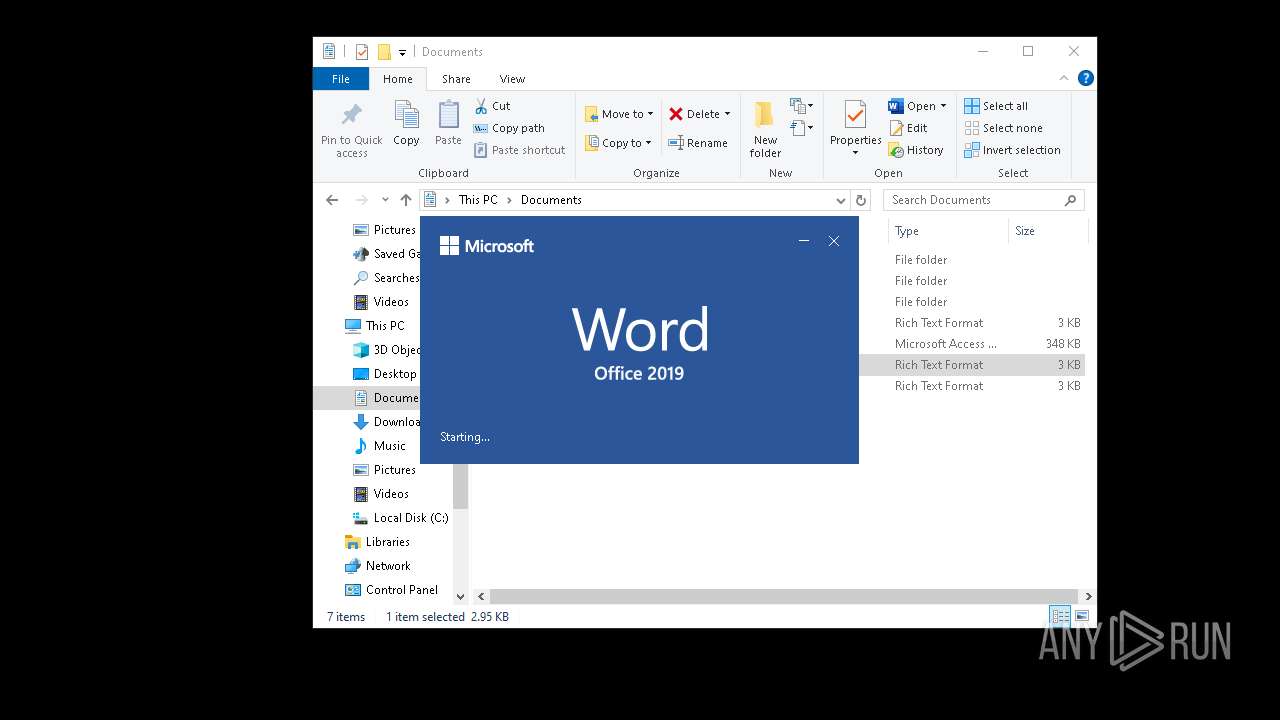The width and height of the screenshot is (1280, 720).
Task: Click This PC in the address bar
Action: tap(478, 200)
